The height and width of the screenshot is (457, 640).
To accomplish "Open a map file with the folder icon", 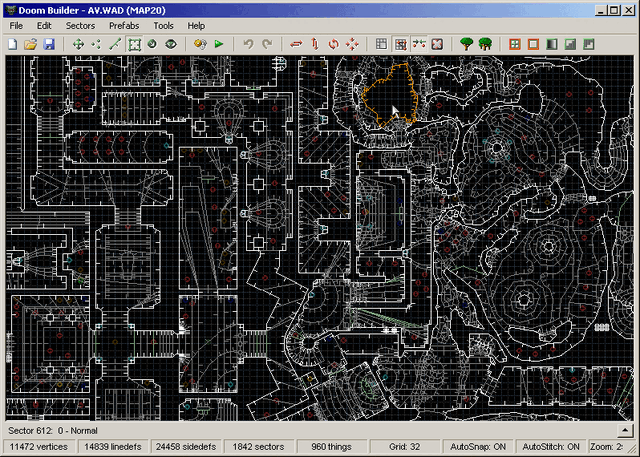I will tap(31, 44).
